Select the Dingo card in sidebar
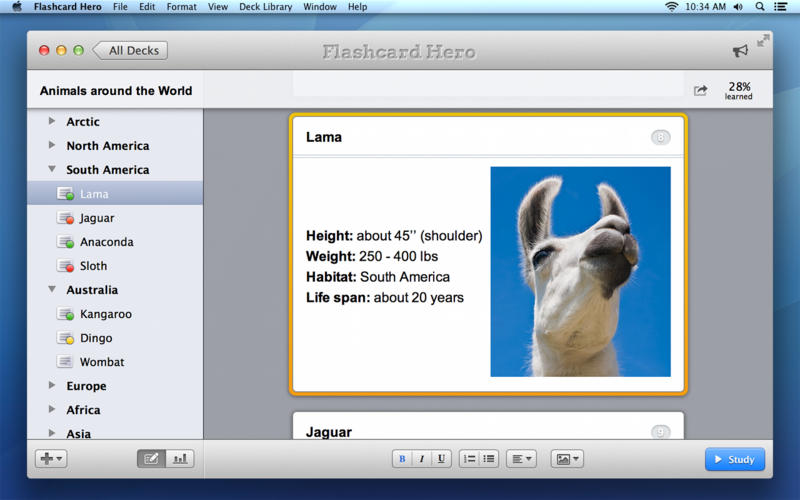This screenshot has height=500, width=800. (115, 338)
